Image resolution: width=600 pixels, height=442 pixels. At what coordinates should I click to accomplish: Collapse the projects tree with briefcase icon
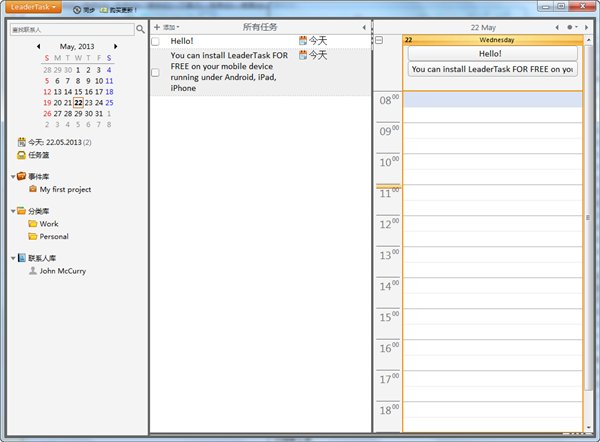[12, 176]
